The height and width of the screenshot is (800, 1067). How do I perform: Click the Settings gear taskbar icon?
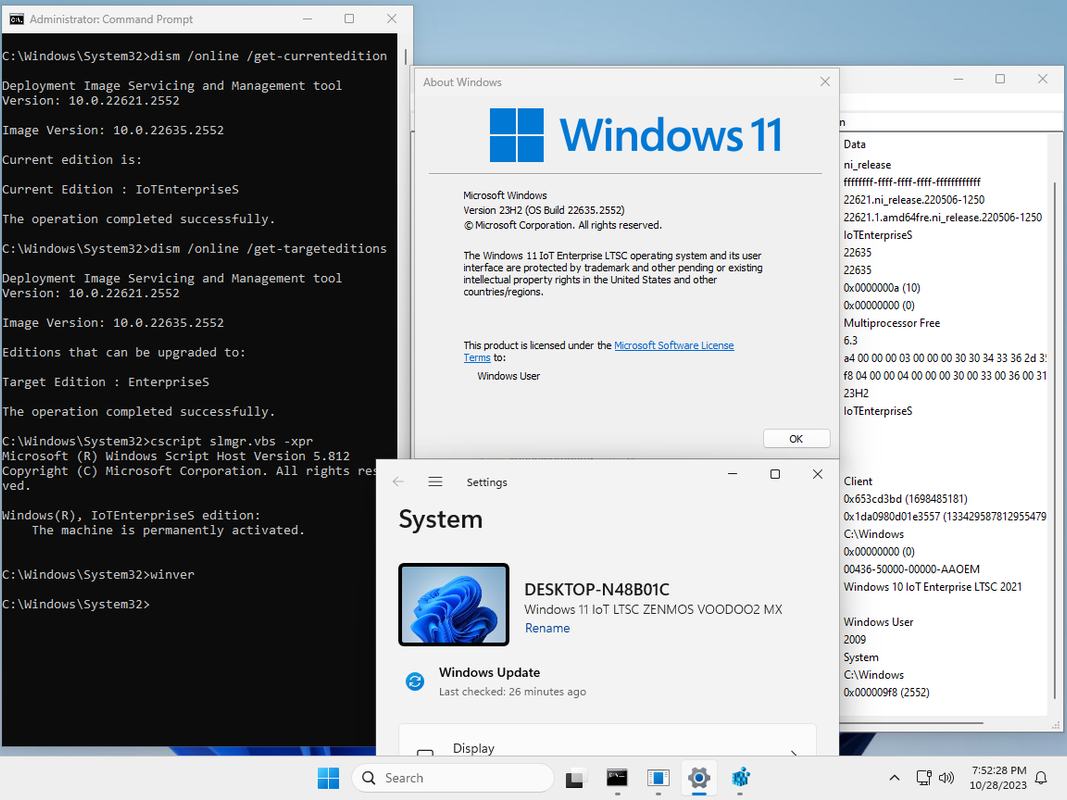[699, 778]
